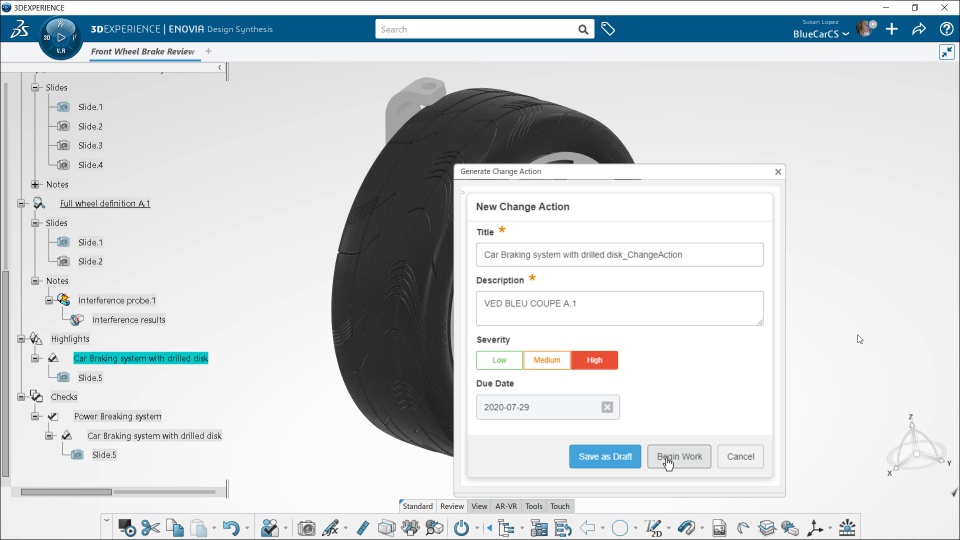Screen dimensions: 960x540
Task: Click the camera capture icon in bottom toolbar
Action: (306, 528)
